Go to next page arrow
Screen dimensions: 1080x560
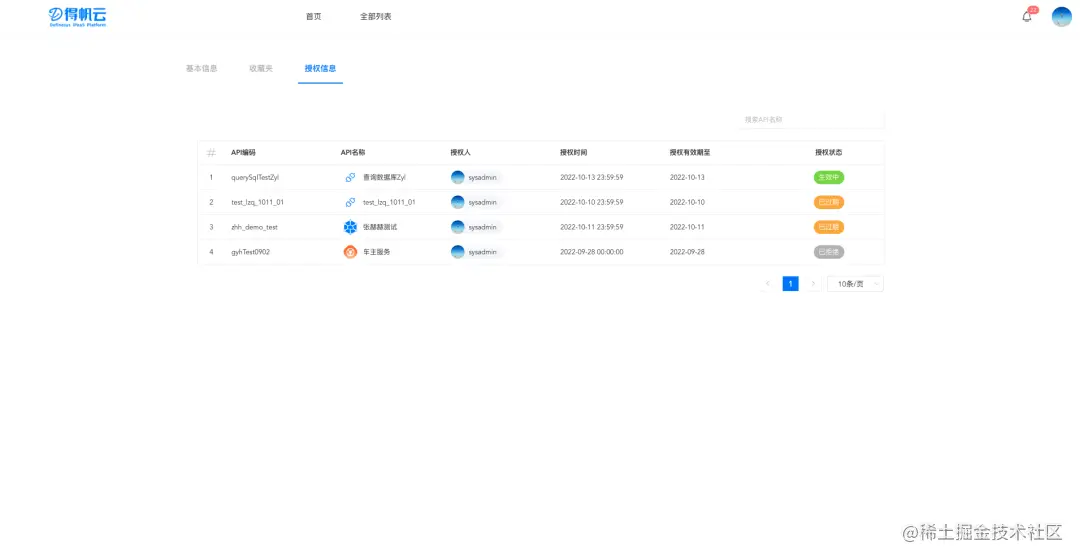(x=813, y=283)
